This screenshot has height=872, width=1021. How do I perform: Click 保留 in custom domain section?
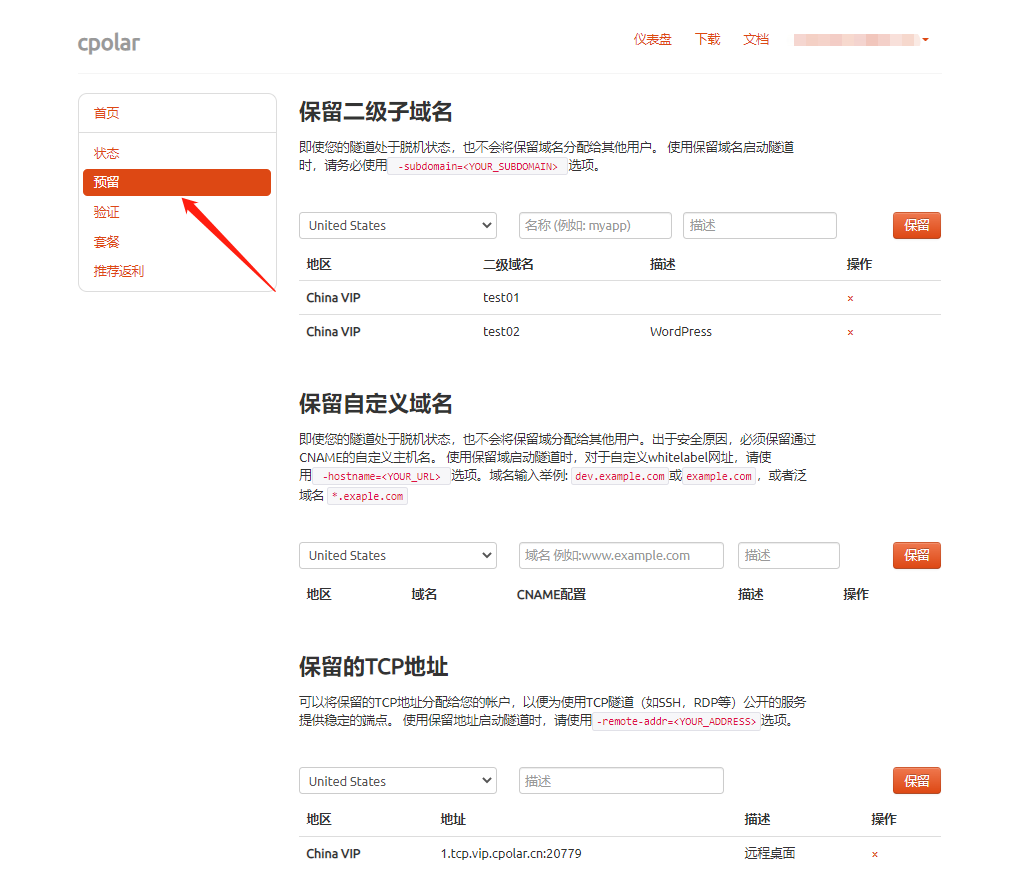pos(916,555)
